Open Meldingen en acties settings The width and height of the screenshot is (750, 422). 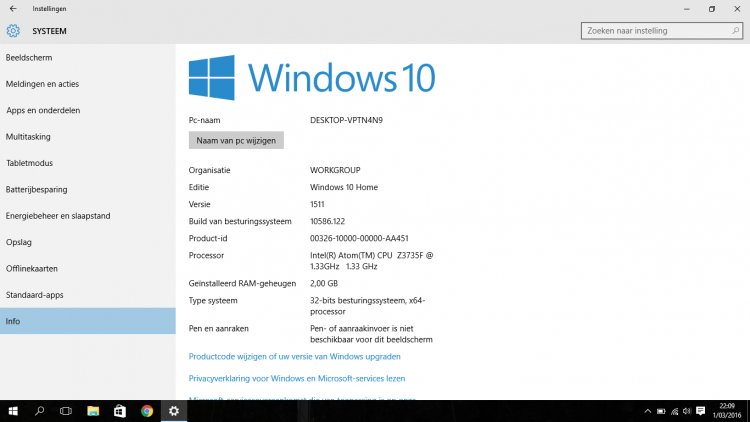tap(42, 84)
